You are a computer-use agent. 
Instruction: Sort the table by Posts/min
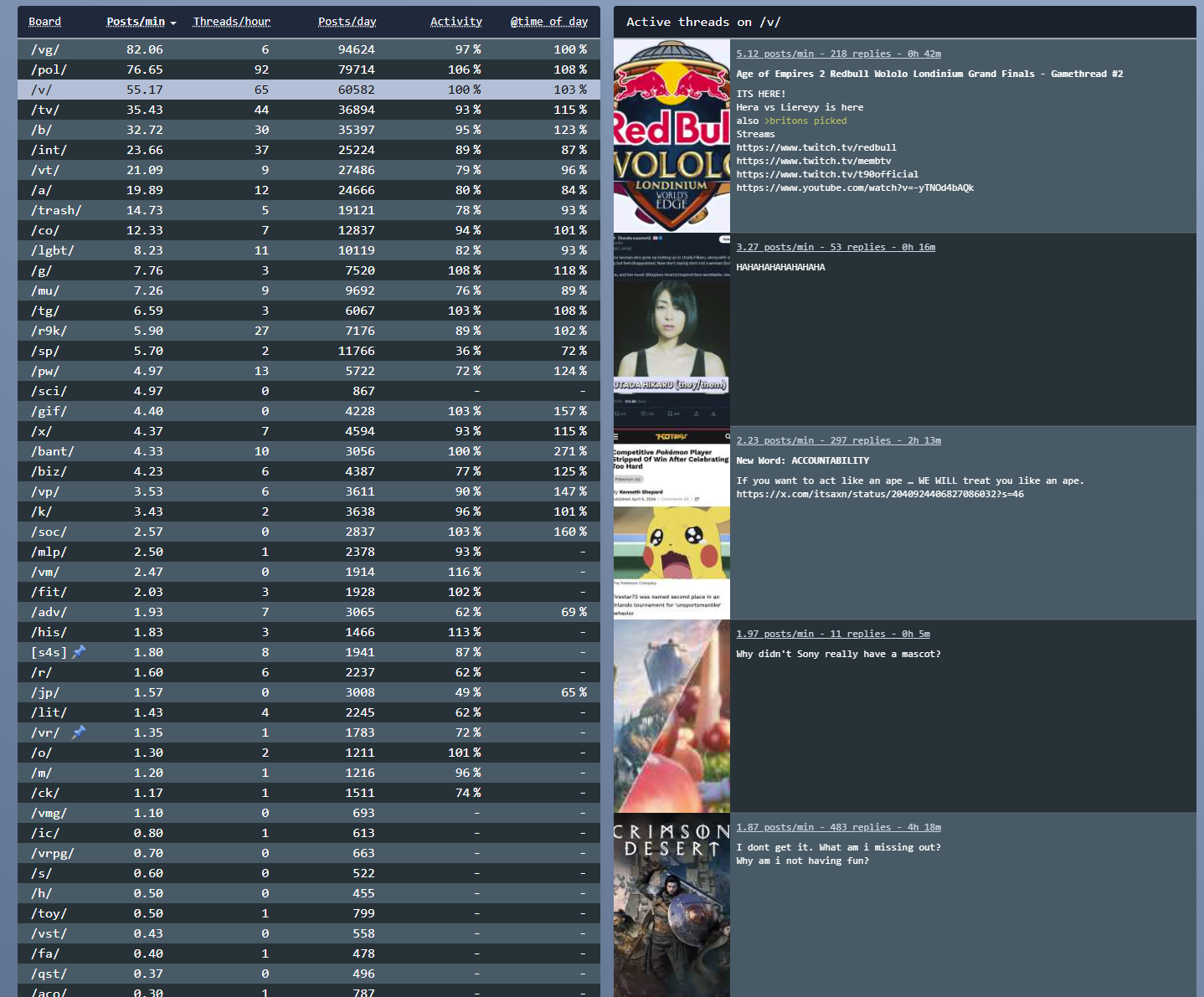click(141, 22)
